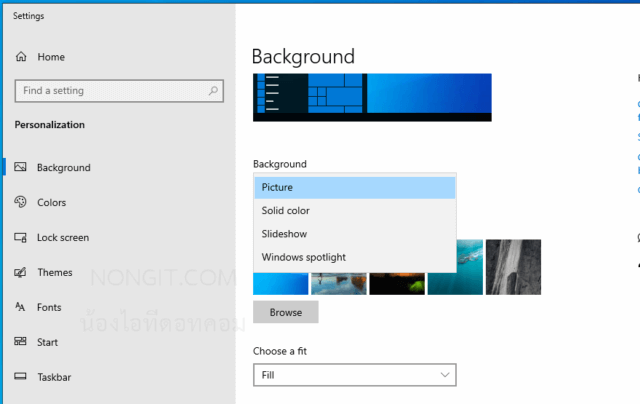Click the search magnifier icon
Image resolution: width=640 pixels, height=404 pixels.
tap(213, 91)
